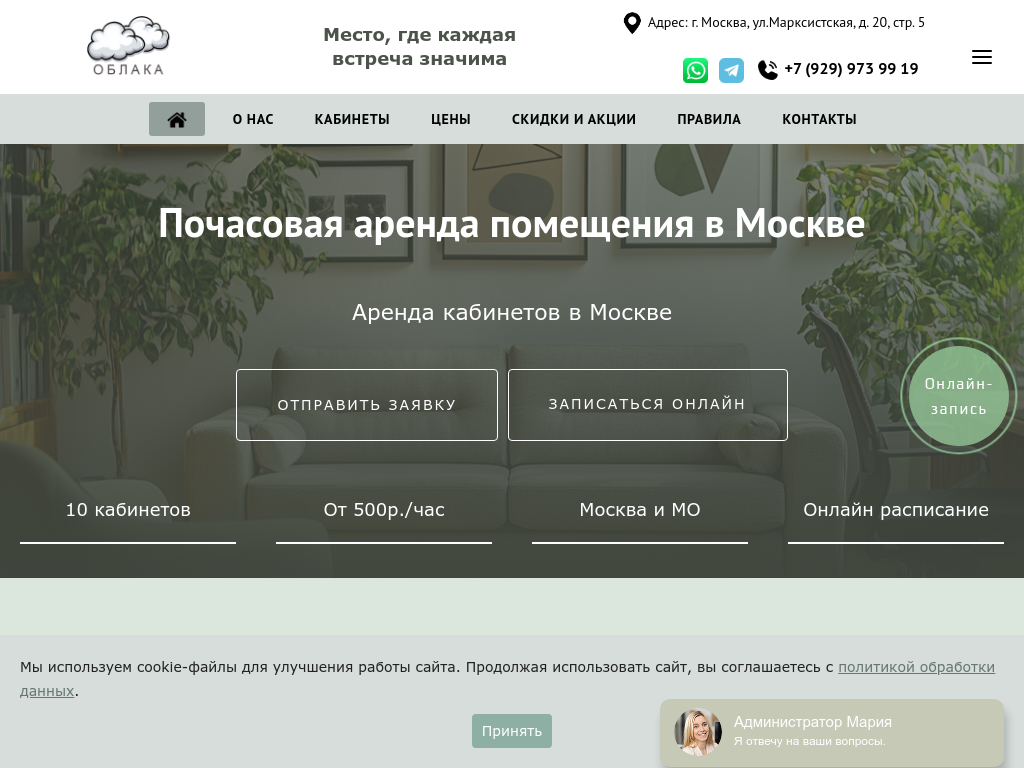The height and width of the screenshot is (768, 1024).
Task: Select the home icon in the navigation bar
Action: tap(177, 119)
